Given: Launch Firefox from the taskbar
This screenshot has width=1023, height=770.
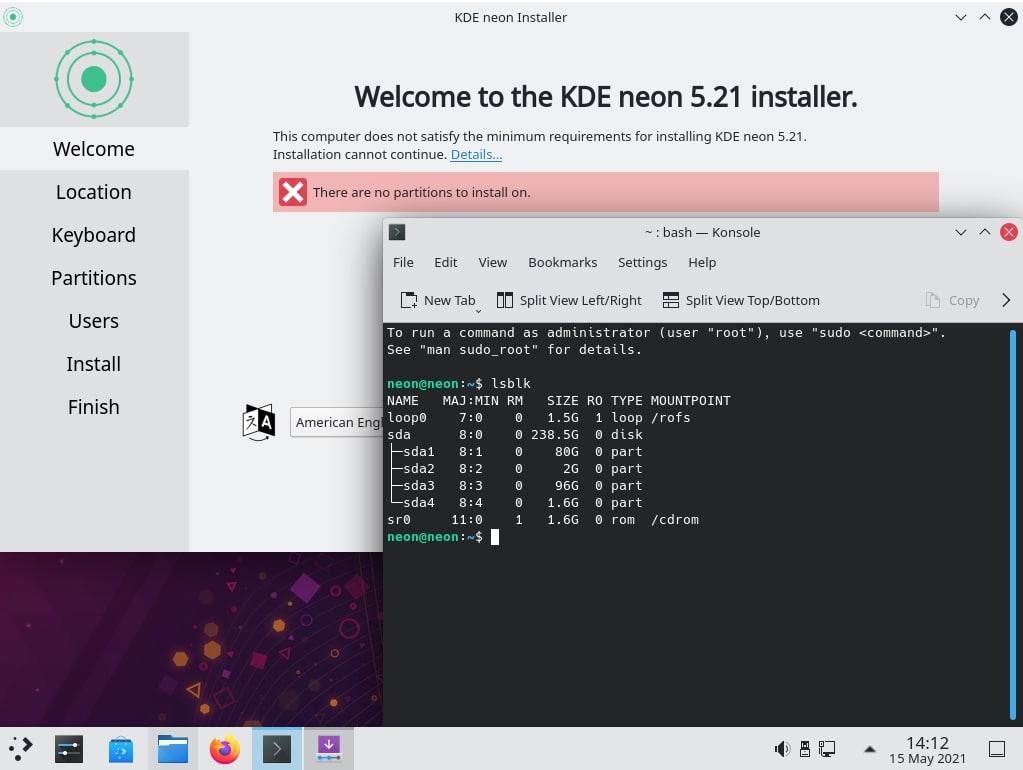Looking at the screenshot, I should [x=224, y=748].
